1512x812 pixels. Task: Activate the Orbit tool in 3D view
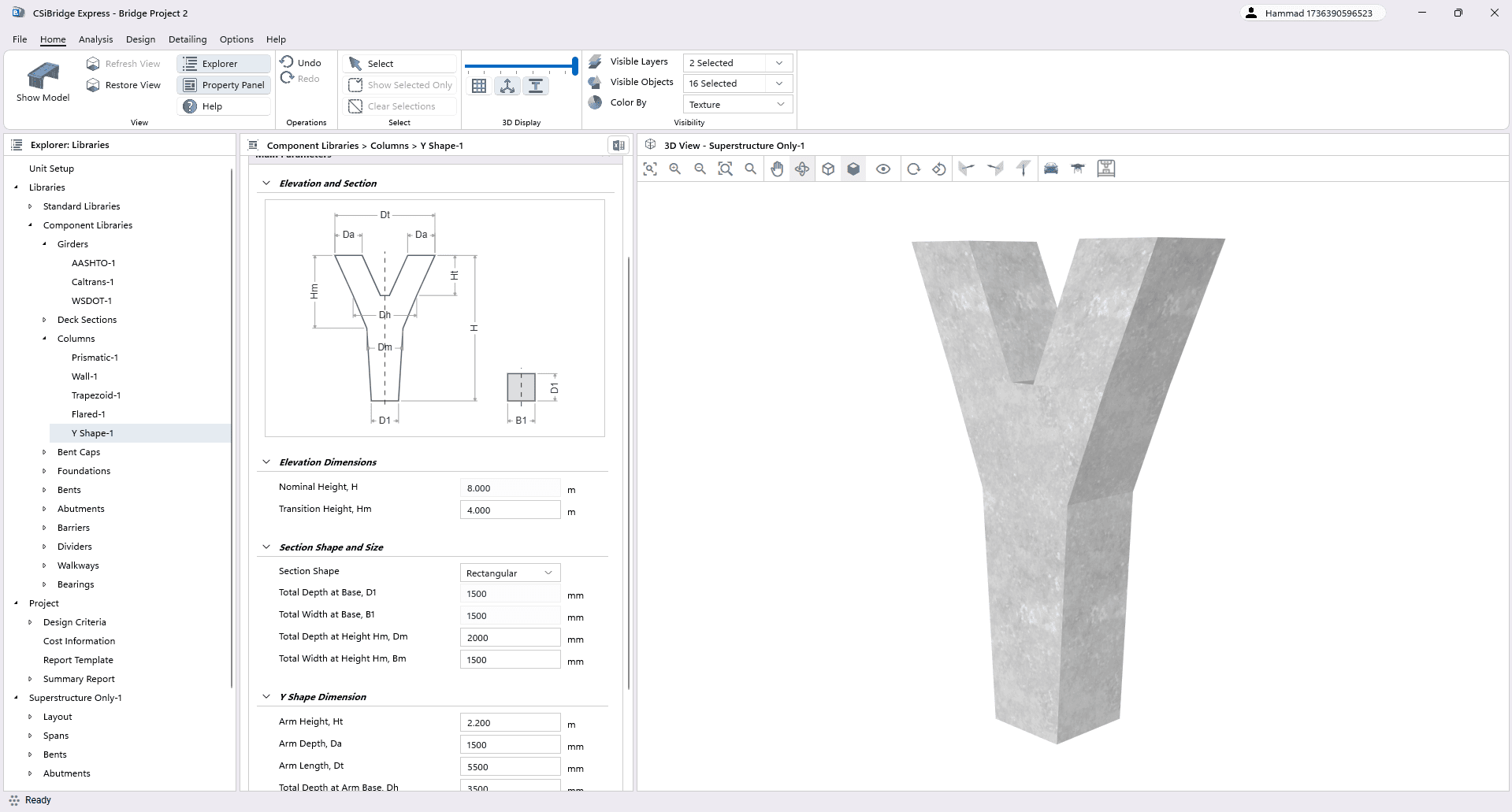tap(802, 169)
